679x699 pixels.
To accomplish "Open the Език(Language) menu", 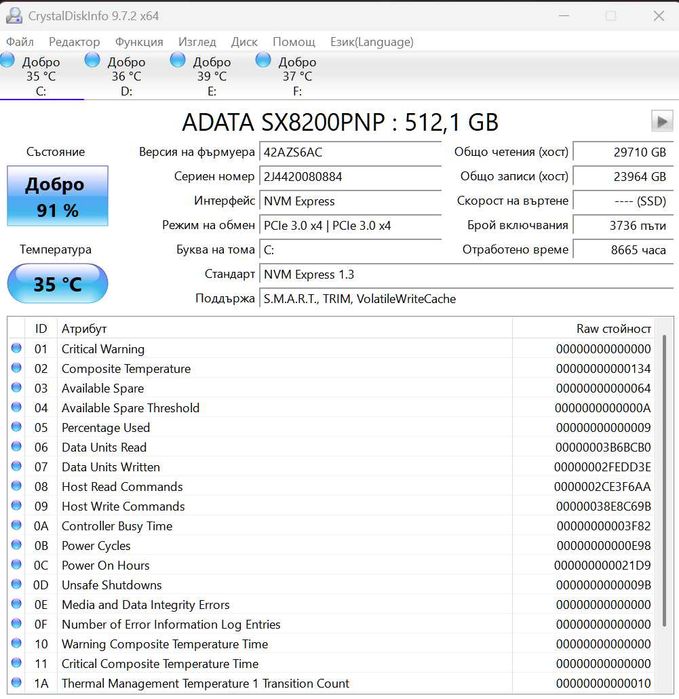I will click(x=372, y=42).
